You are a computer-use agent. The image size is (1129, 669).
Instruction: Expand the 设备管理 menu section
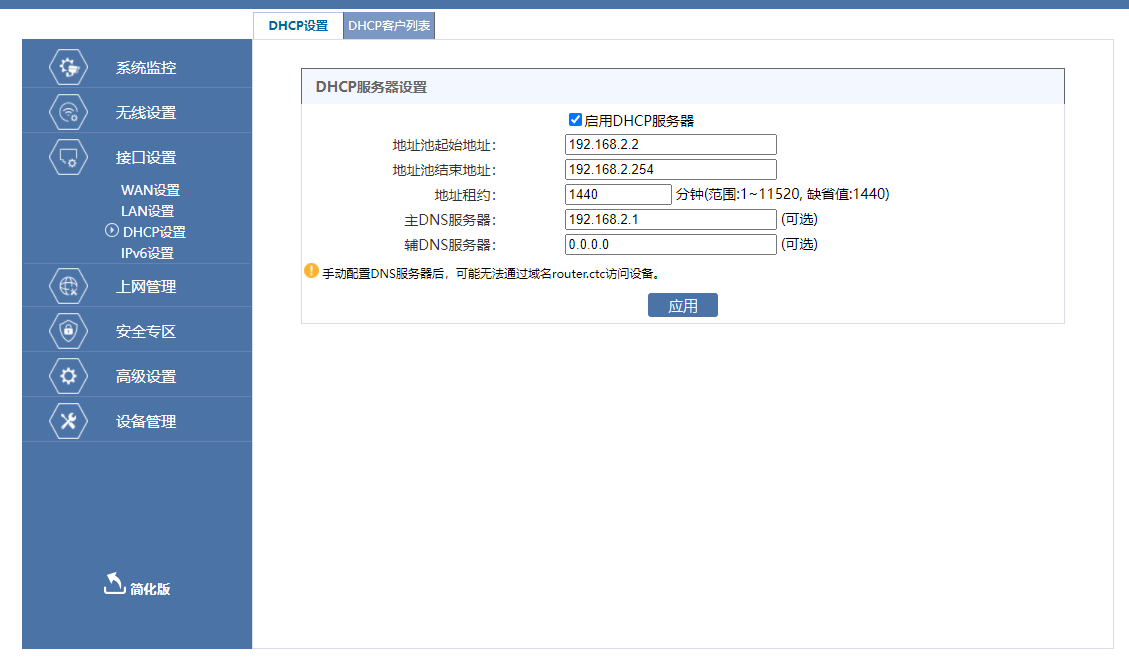[x=146, y=422]
